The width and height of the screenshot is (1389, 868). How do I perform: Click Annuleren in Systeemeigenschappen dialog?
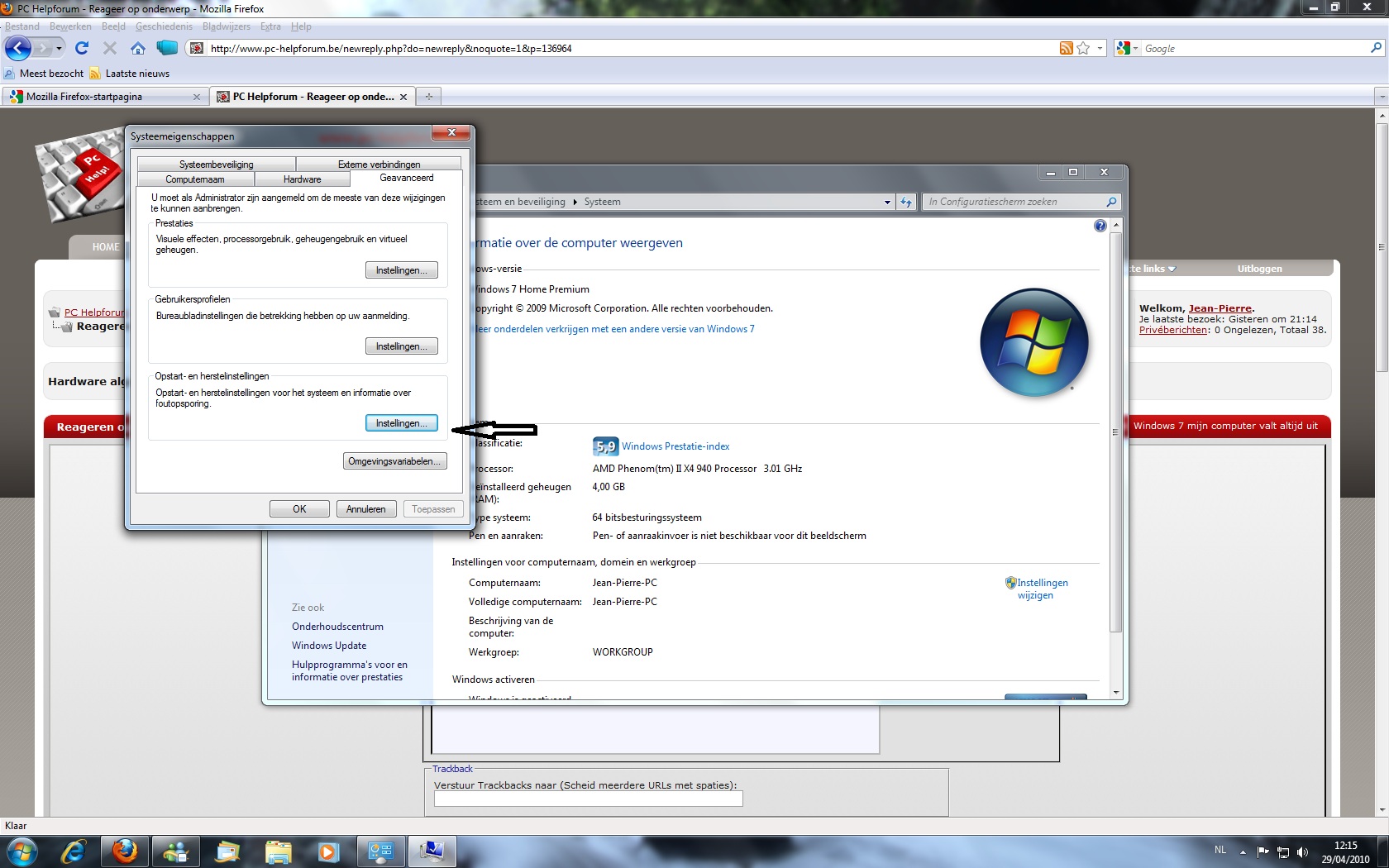coord(366,509)
